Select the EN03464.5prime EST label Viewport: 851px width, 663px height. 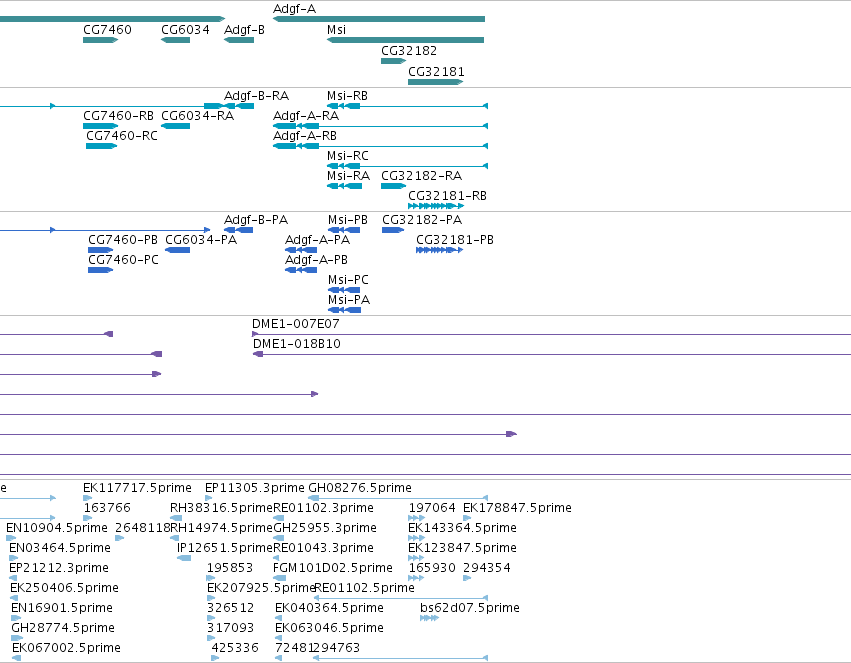60,549
